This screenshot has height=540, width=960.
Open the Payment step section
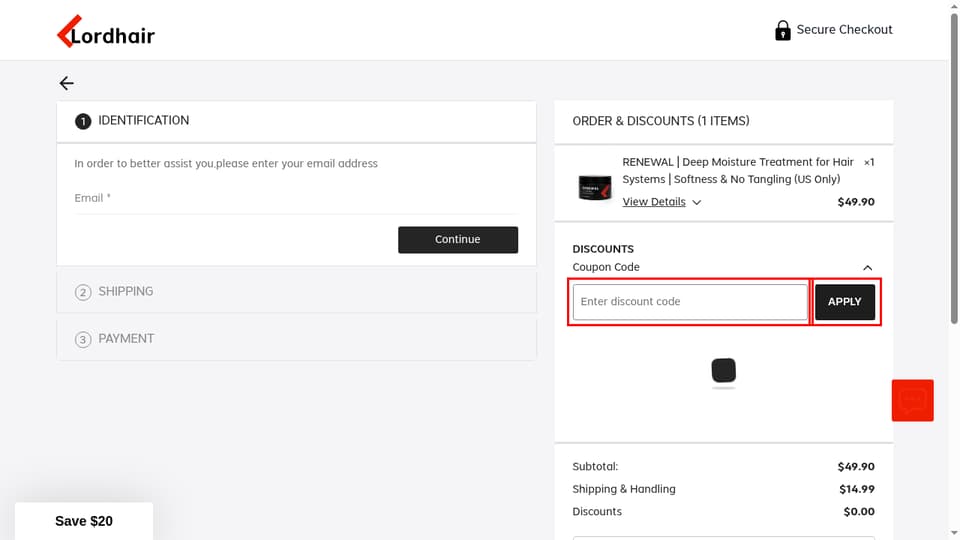coord(296,339)
